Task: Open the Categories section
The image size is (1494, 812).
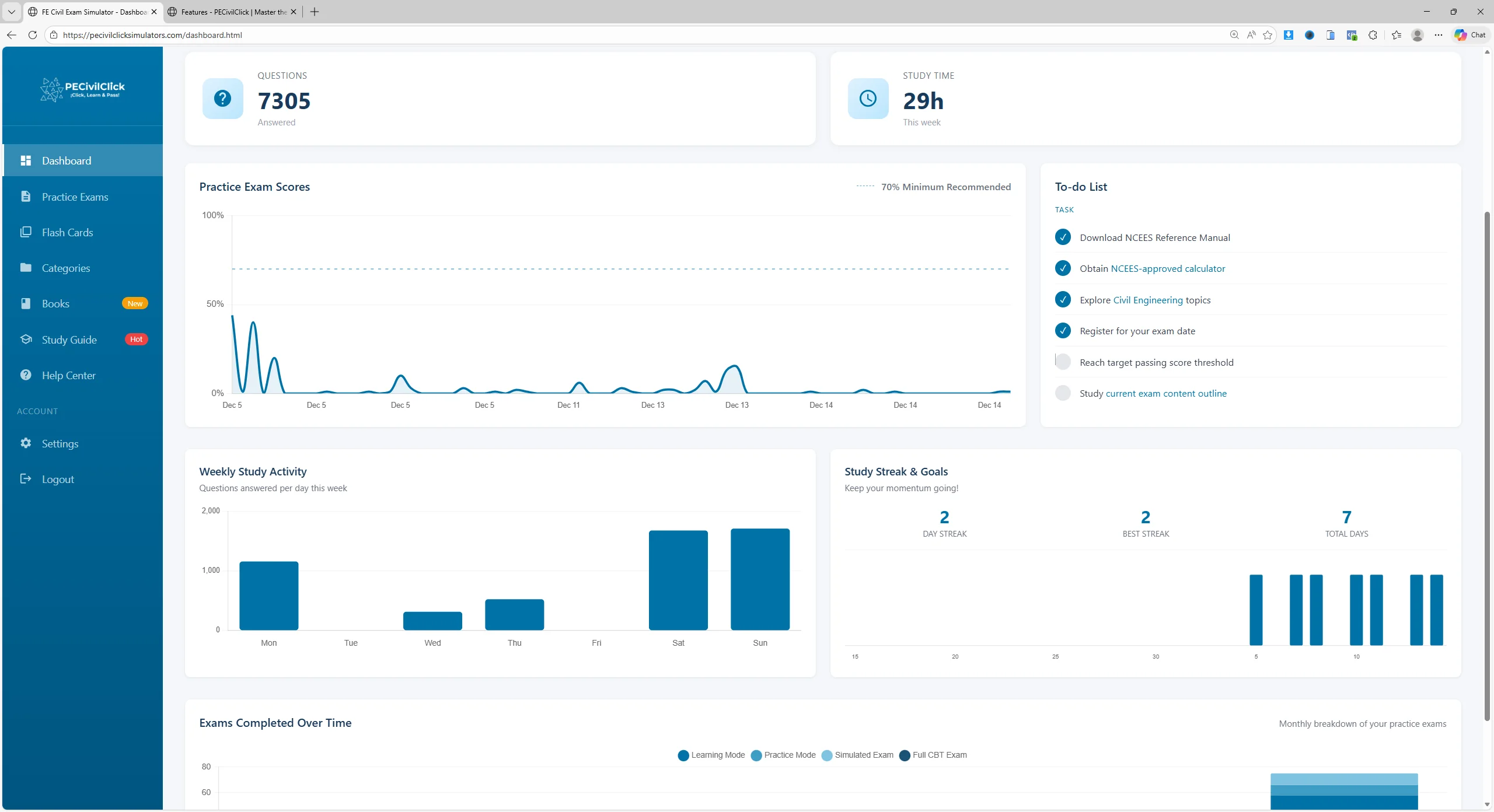Action: click(26, 268)
